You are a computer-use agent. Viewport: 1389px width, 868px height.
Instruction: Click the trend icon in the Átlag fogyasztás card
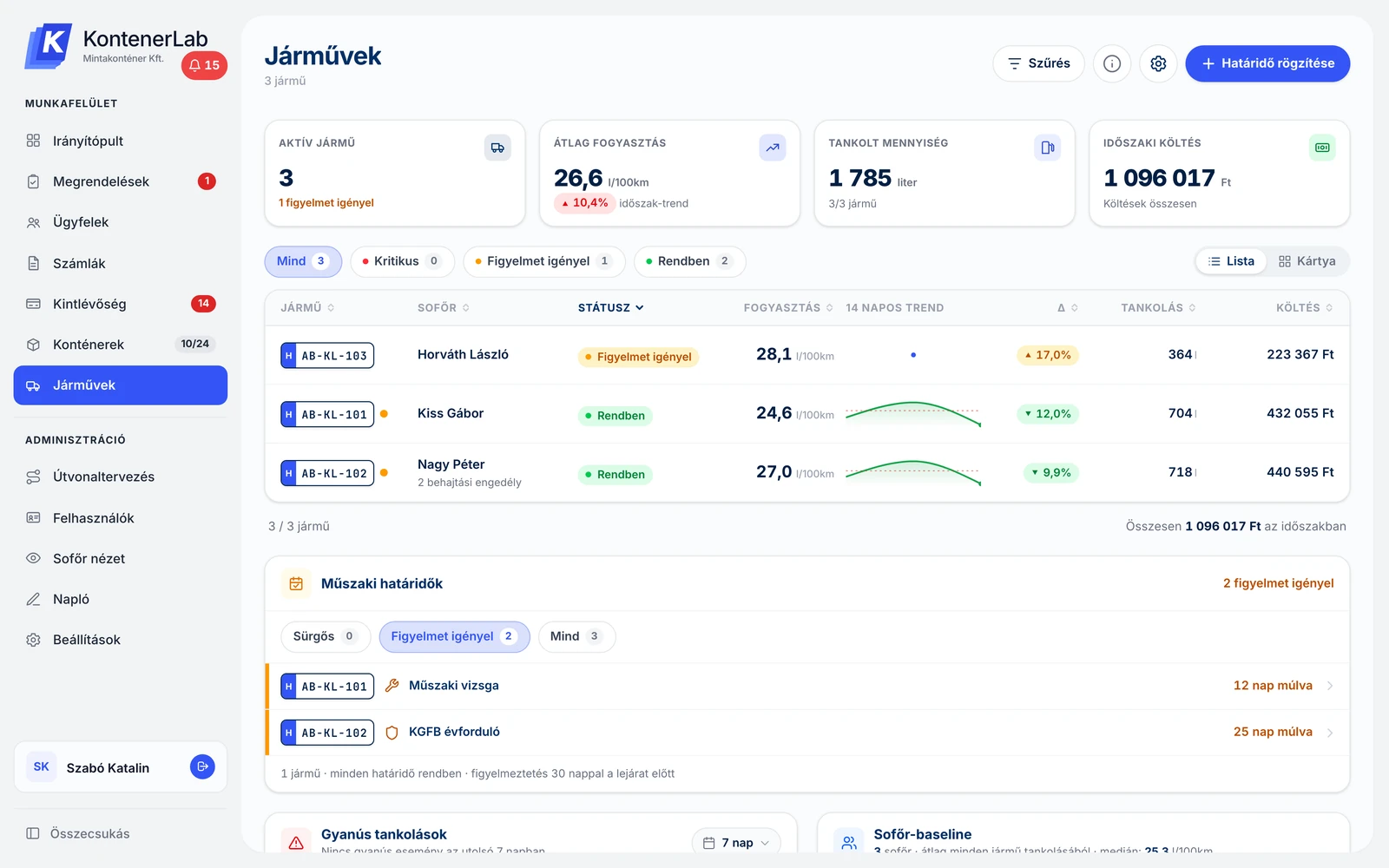(773, 148)
